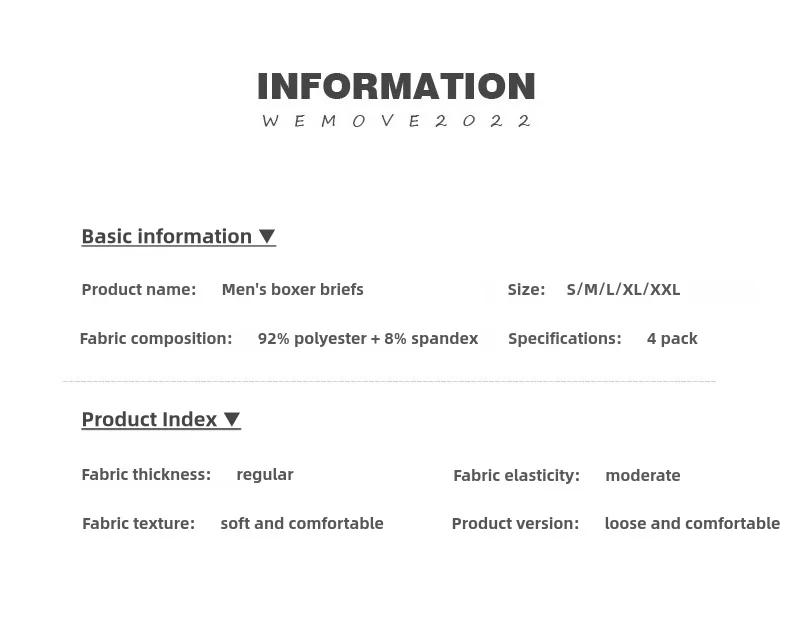Click the Fabric elasticity label
790x629 pixels.
[516, 475]
